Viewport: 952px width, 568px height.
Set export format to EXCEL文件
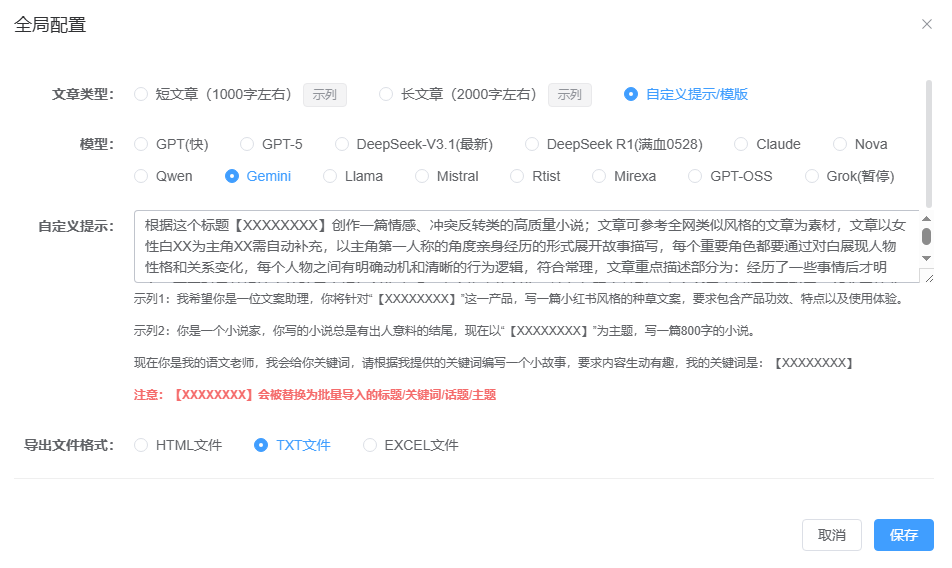(x=370, y=445)
